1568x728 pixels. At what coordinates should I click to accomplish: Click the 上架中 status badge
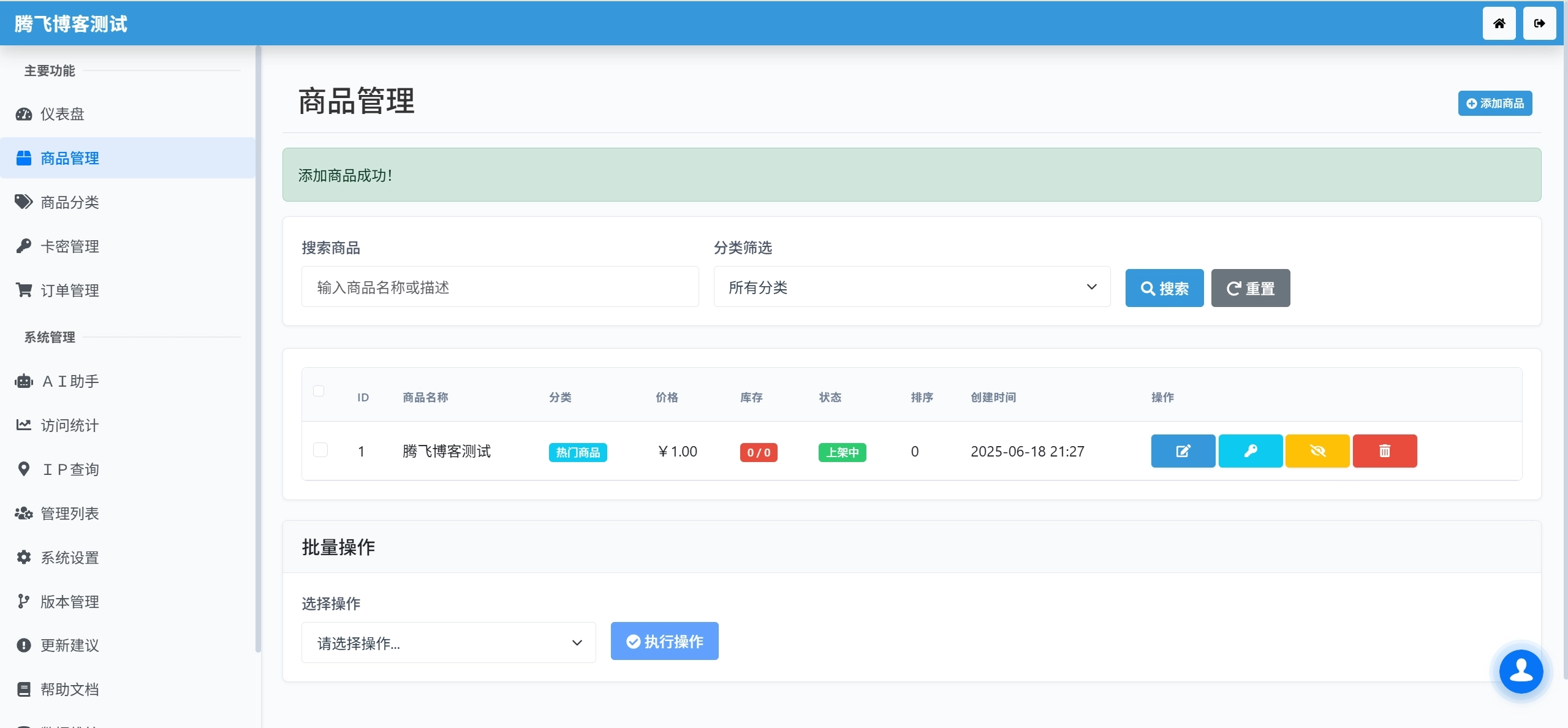tap(842, 452)
